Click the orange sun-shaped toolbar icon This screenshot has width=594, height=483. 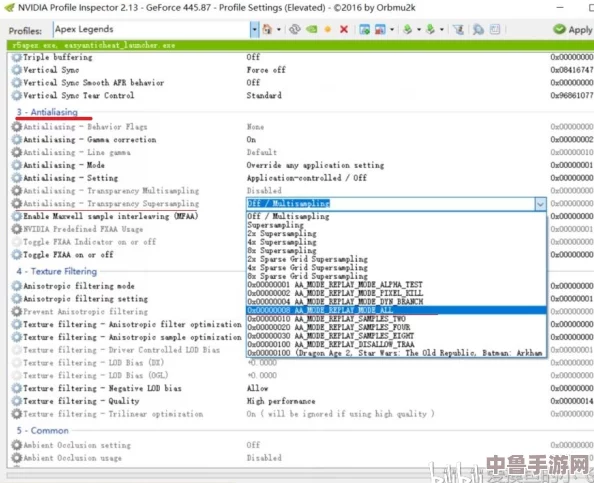point(328,30)
